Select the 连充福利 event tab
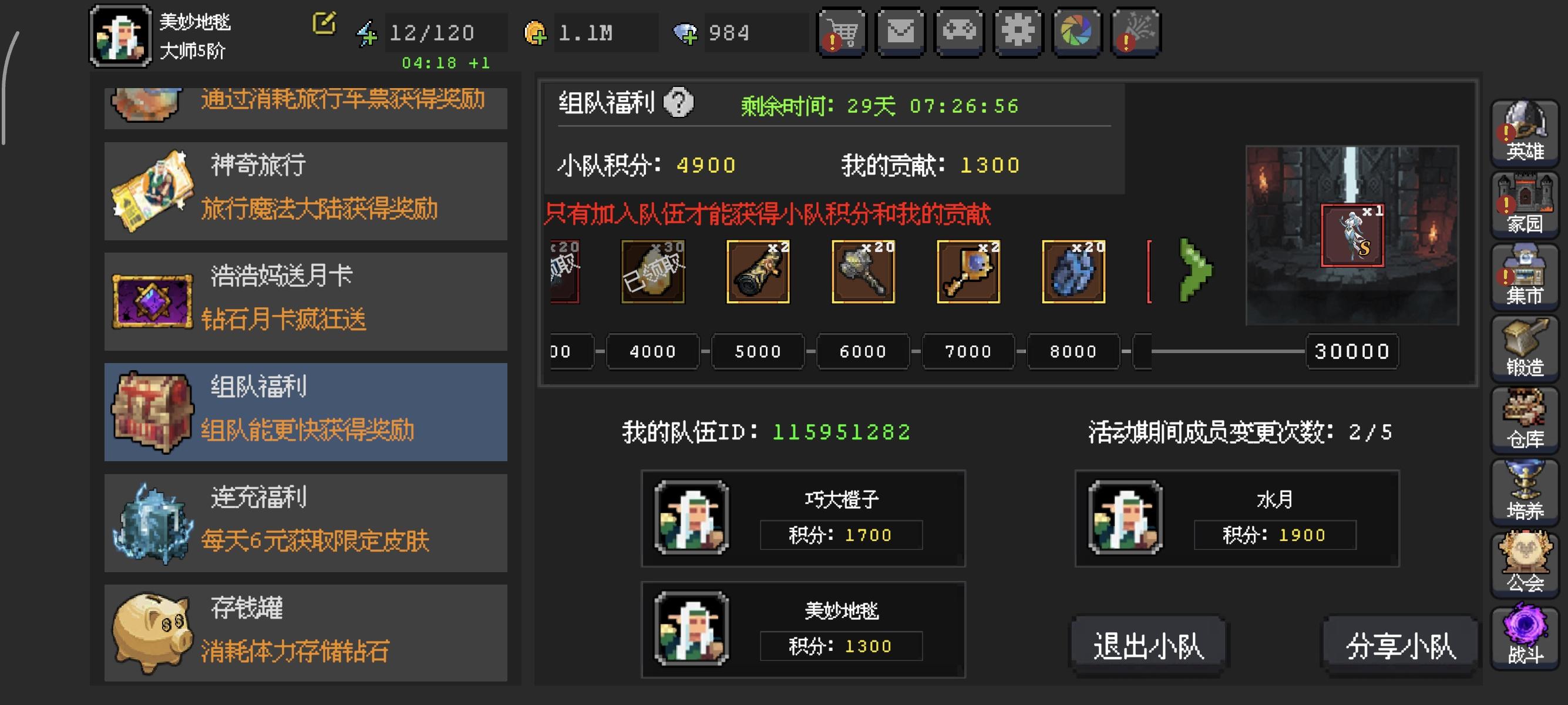1568x705 pixels. (x=305, y=523)
